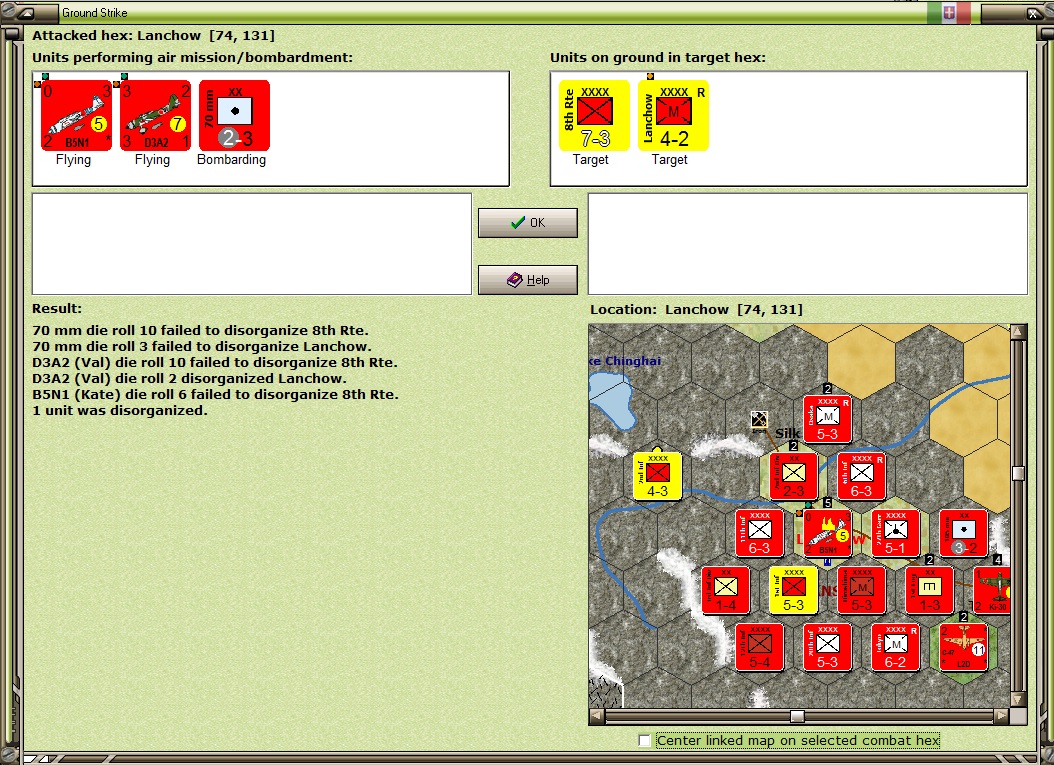Click the flag icon in title bar

948,12
